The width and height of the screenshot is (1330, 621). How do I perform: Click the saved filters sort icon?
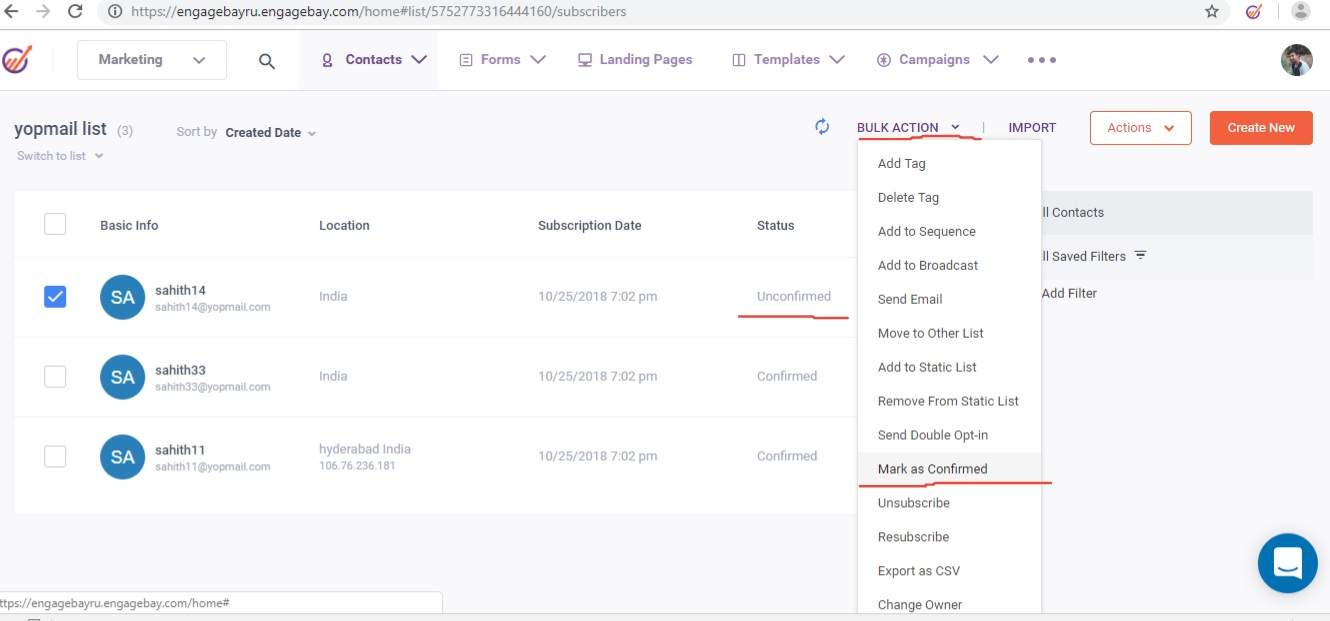point(1140,256)
